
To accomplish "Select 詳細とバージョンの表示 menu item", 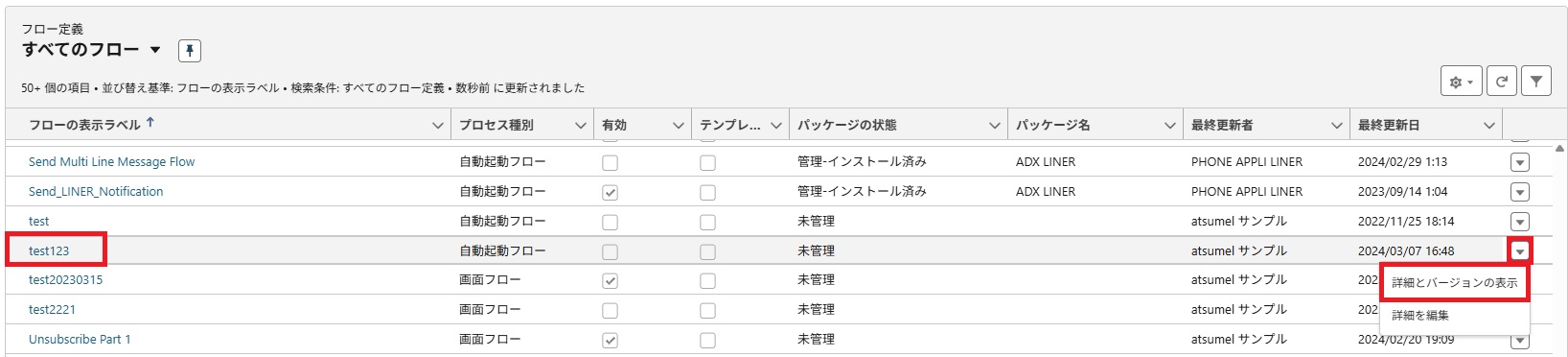I will coord(1454,283).
